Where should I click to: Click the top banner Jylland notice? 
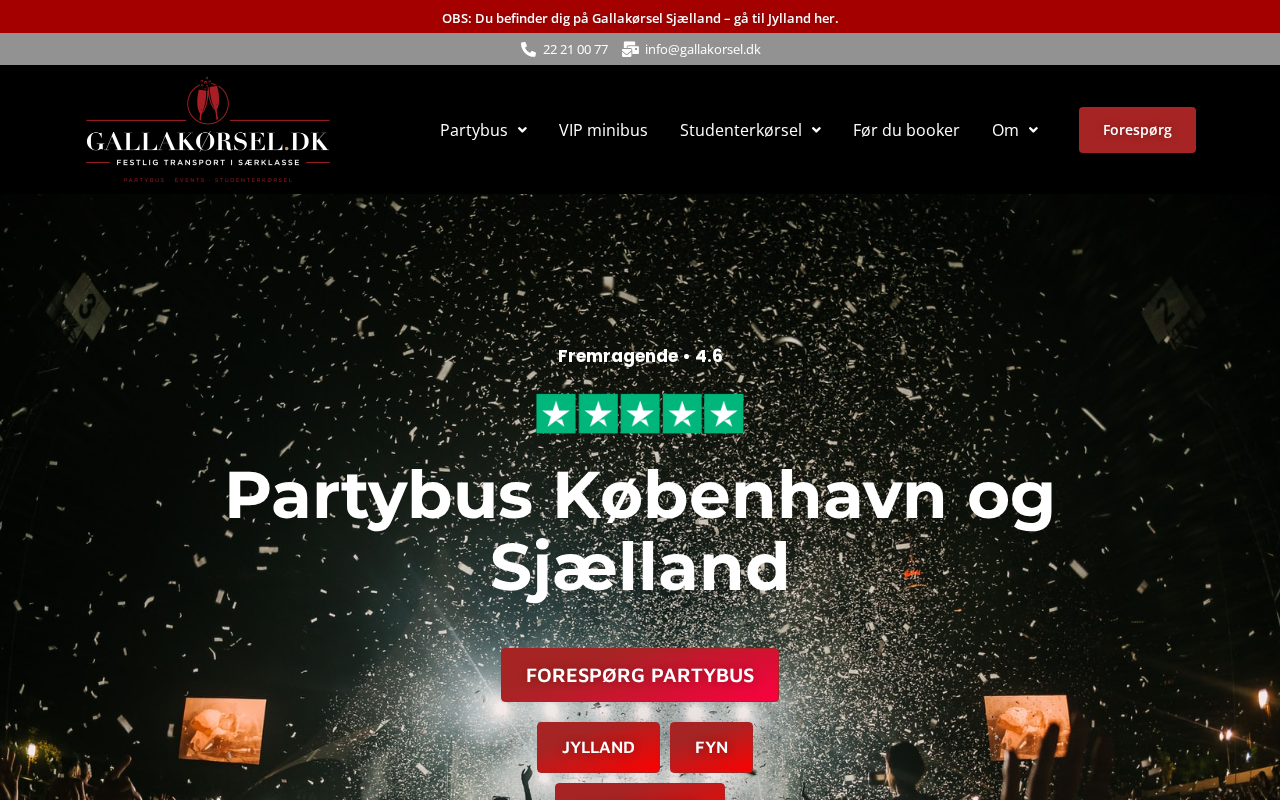tap(640, 18)
